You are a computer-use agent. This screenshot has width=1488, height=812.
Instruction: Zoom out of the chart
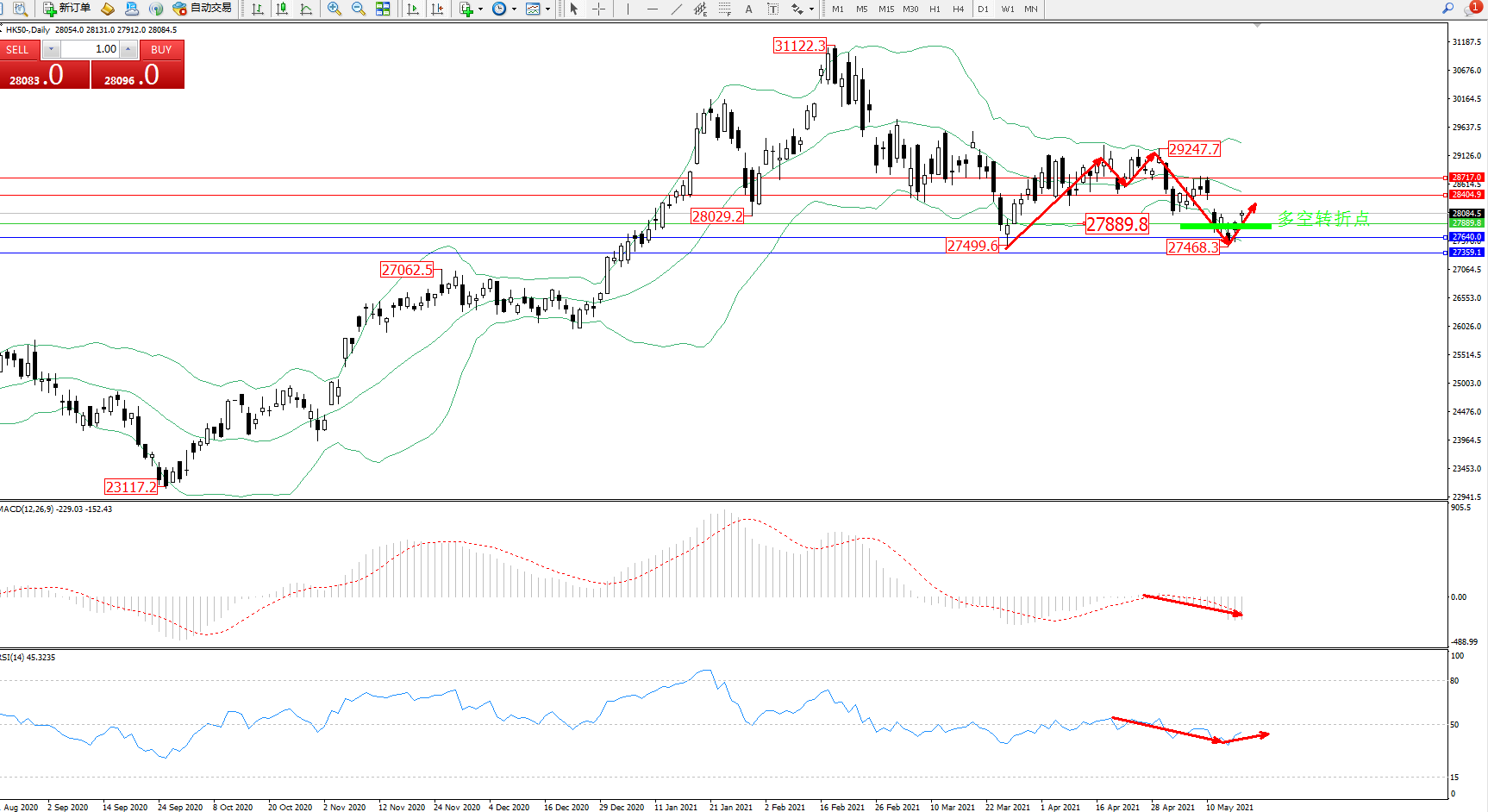359,9
